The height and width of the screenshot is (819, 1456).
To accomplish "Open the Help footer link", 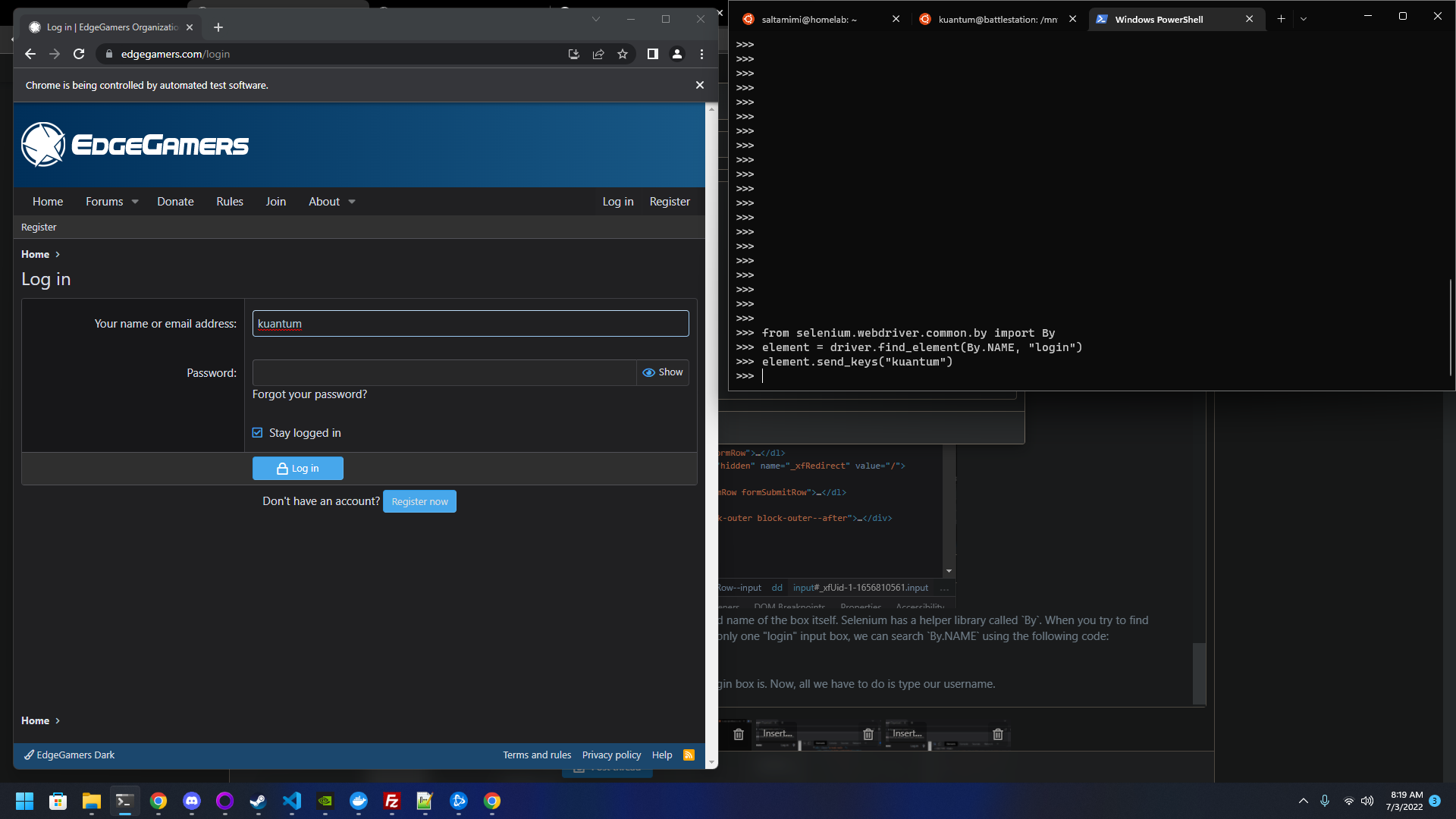I will (662, 755).
